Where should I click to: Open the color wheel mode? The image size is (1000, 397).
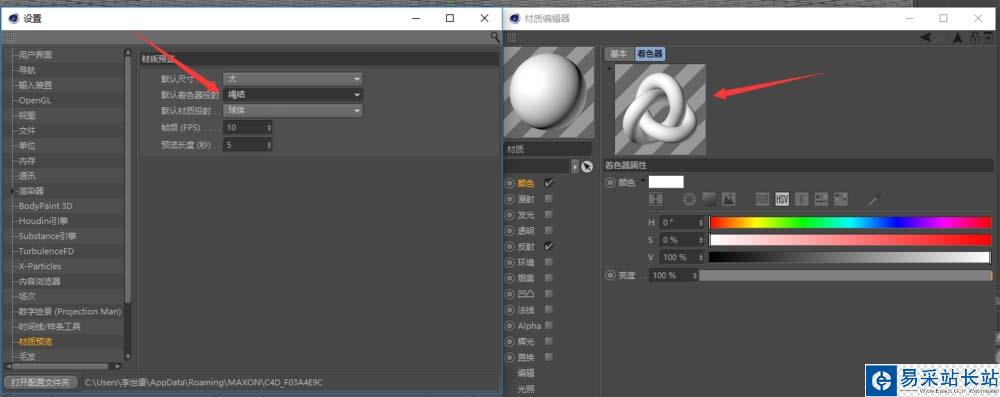[x=689, y=199]
